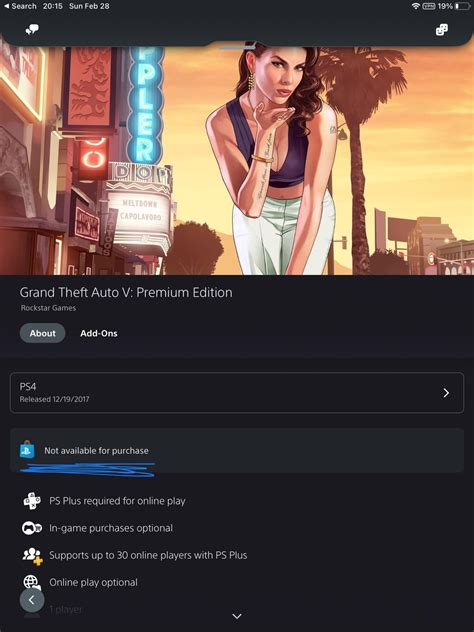Expand the PS4 release chevron
474x632 pixels.
[446, 393]
